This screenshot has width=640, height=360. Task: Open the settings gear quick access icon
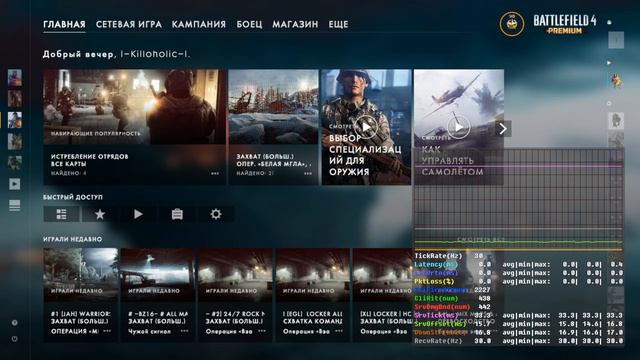[216, 214]
